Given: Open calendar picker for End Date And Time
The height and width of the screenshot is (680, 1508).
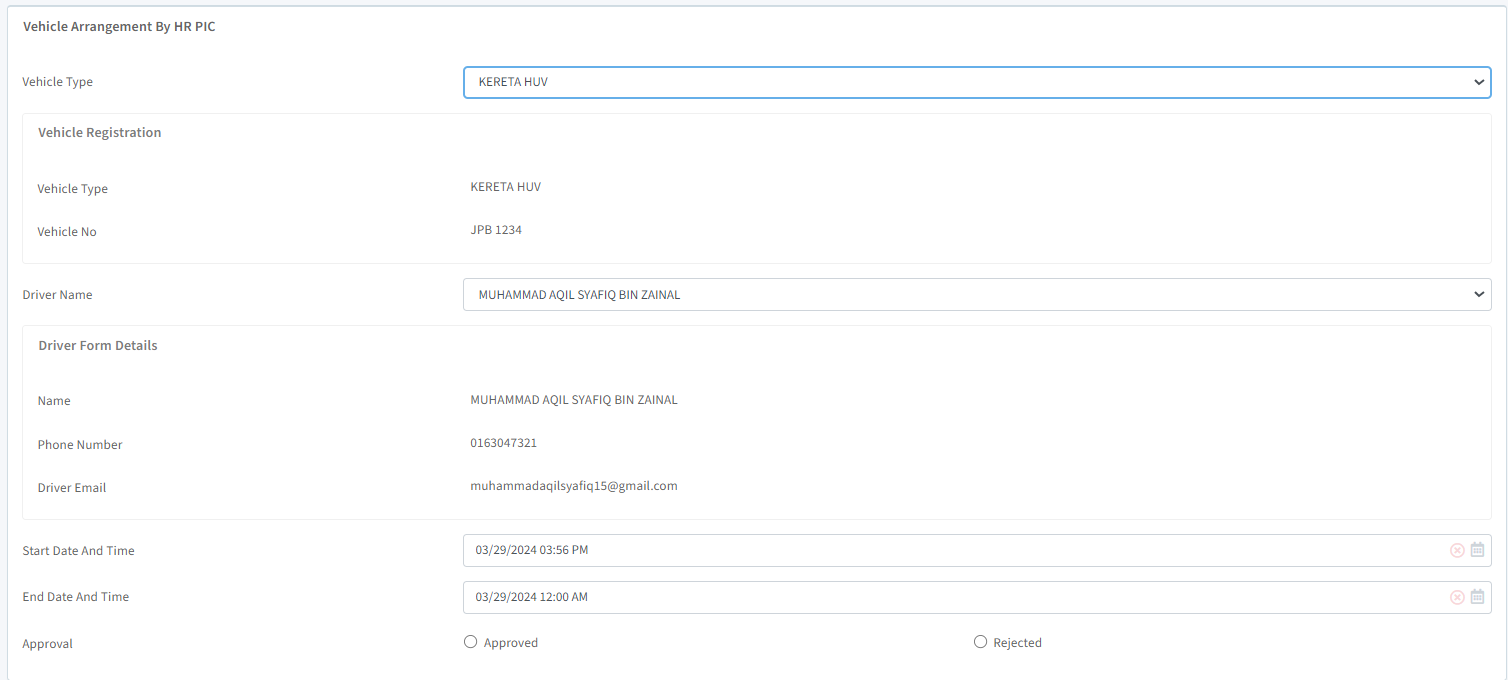Looking at the screenshot, I should point(1477,597).
